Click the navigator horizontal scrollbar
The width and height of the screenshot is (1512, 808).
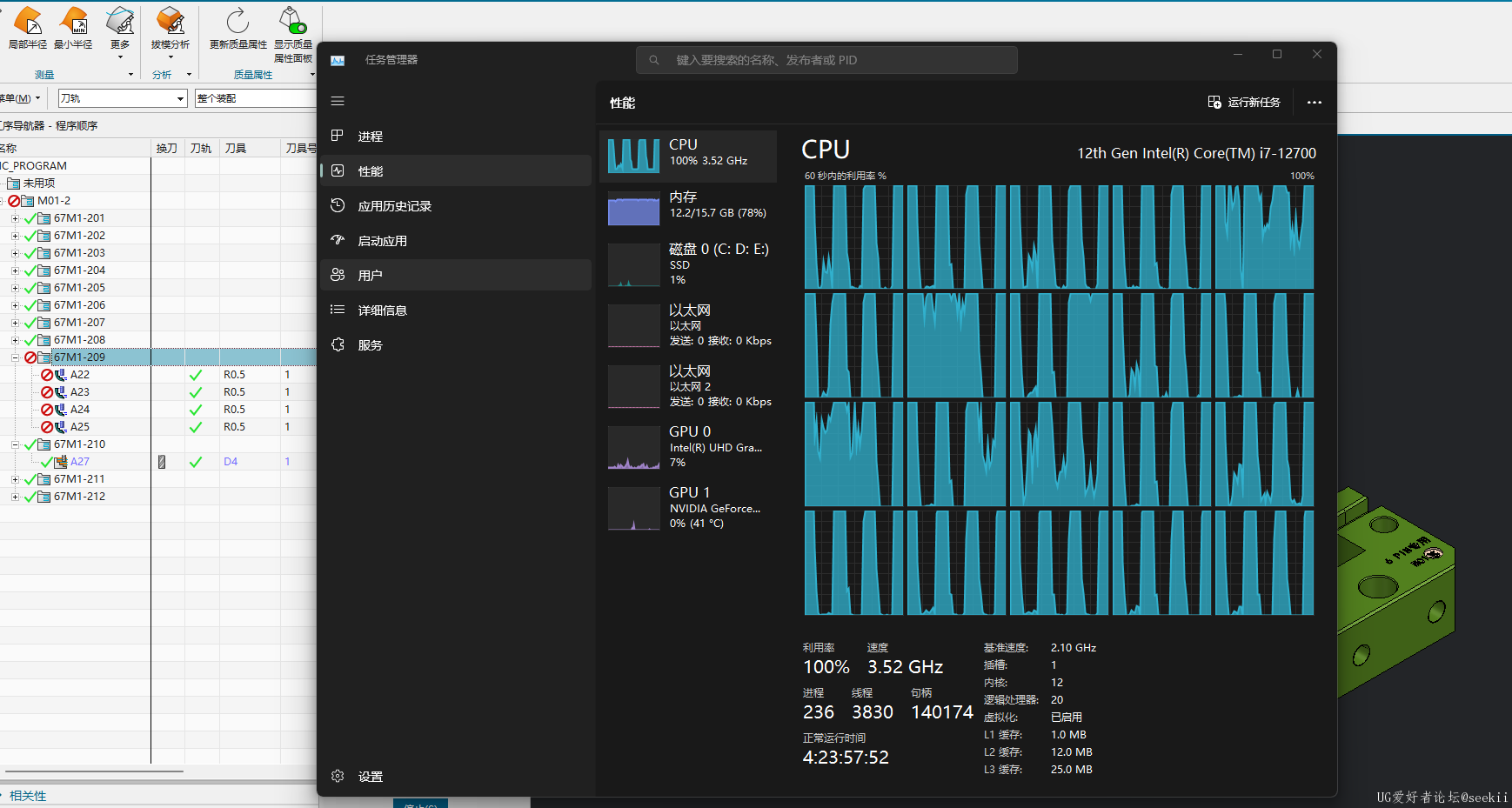94,771
